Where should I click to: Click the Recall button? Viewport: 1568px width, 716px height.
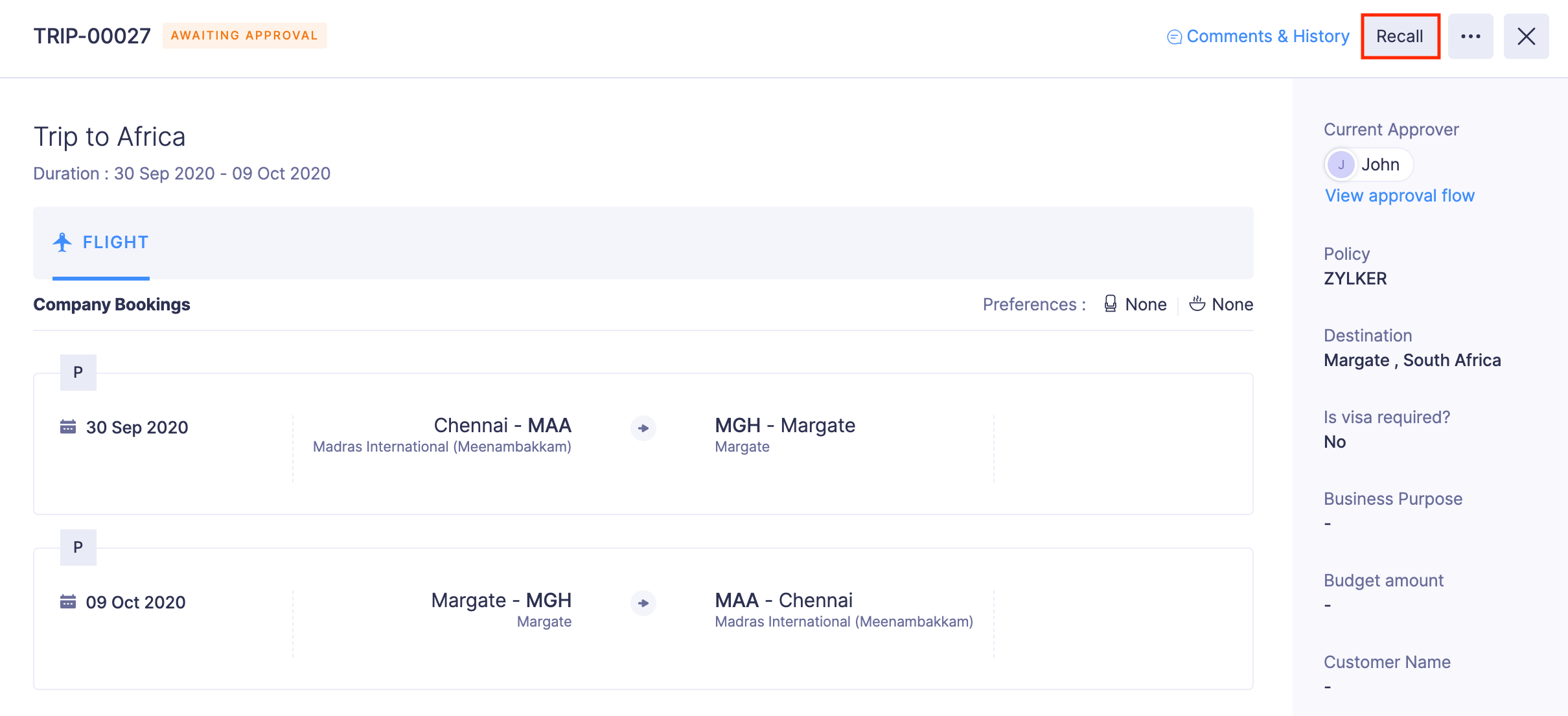point(1400,36)
